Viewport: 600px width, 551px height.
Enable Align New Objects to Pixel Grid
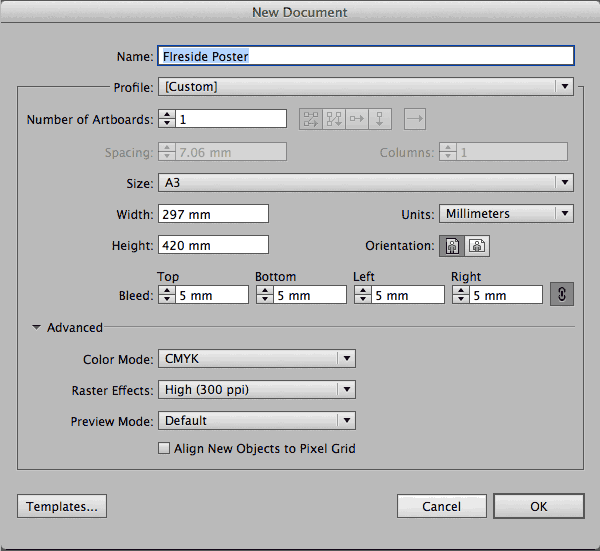164,448
